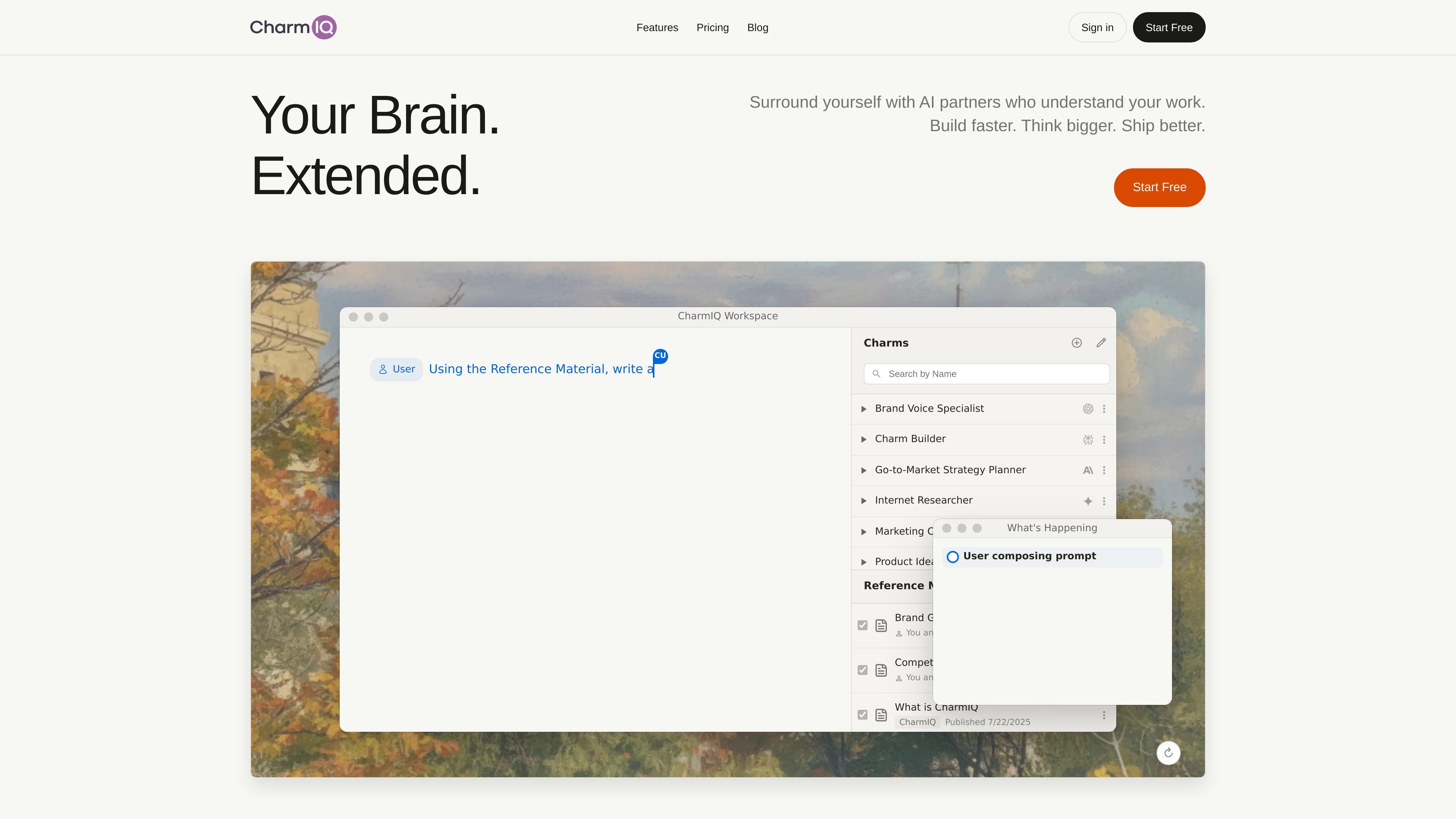Click the Charms panel heading
Screen dimensions: 1456x819
(x=886, y=343)
